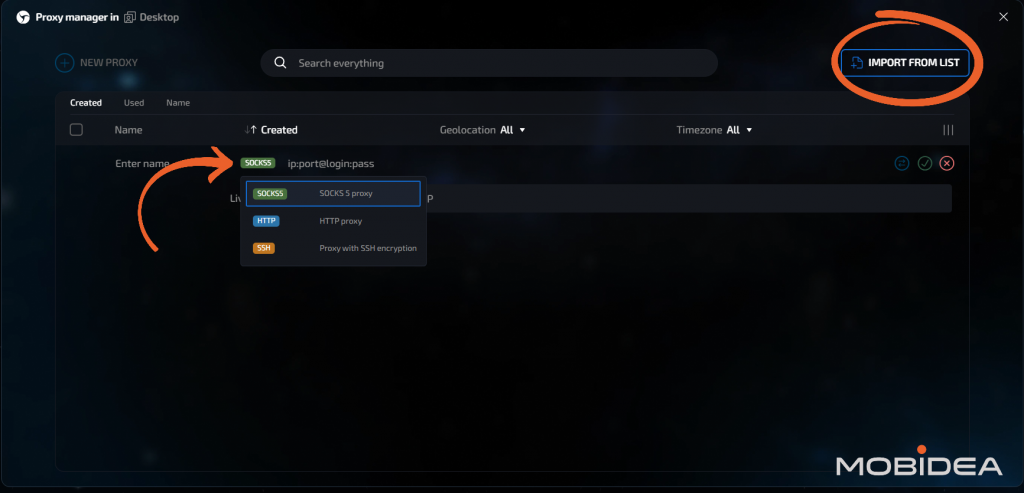Select Proxy with SSH encryption option

tap(333, 248)
